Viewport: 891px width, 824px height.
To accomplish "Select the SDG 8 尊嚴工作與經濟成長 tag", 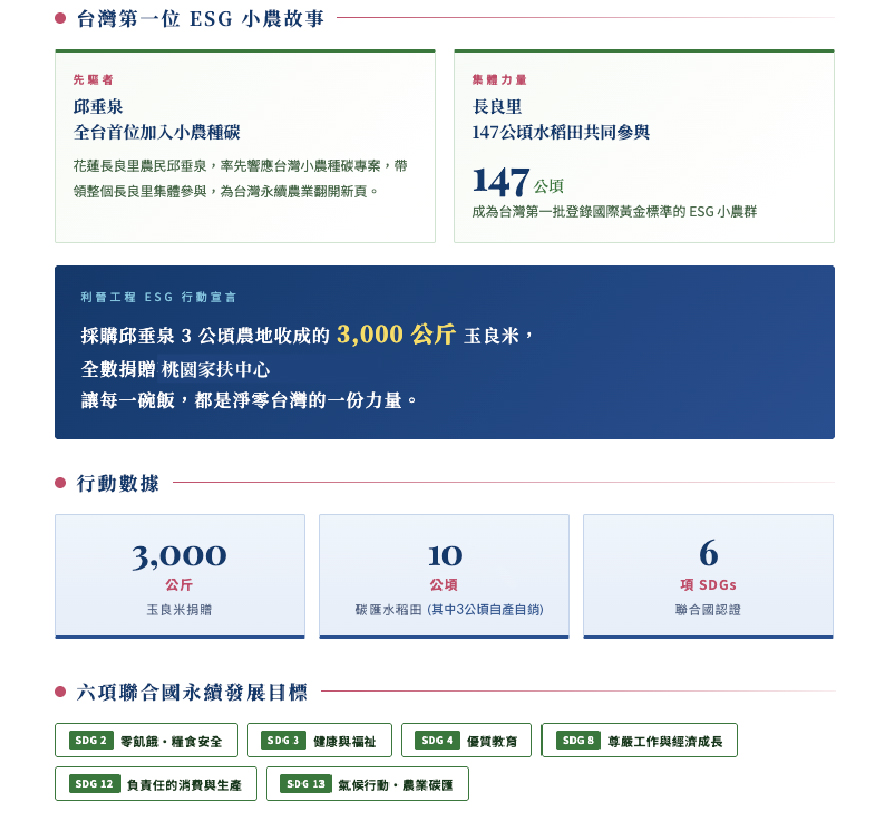I will 639,741.
